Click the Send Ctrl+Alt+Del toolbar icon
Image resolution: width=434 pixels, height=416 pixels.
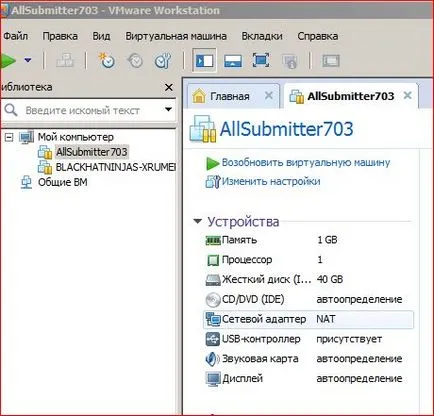coord(65,61)
